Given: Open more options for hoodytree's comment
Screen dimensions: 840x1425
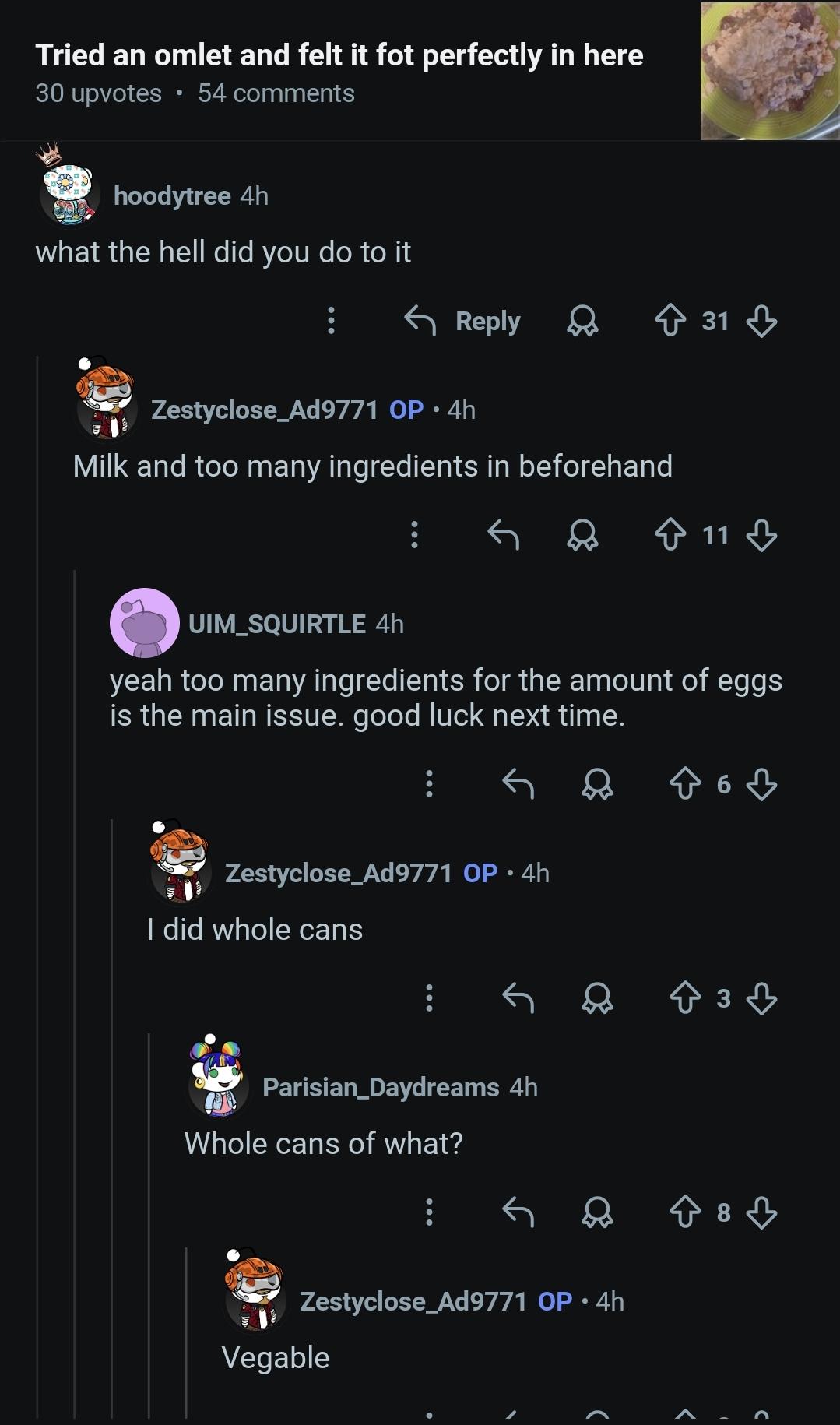Looking at the screenshot, I should coord(331,321).
